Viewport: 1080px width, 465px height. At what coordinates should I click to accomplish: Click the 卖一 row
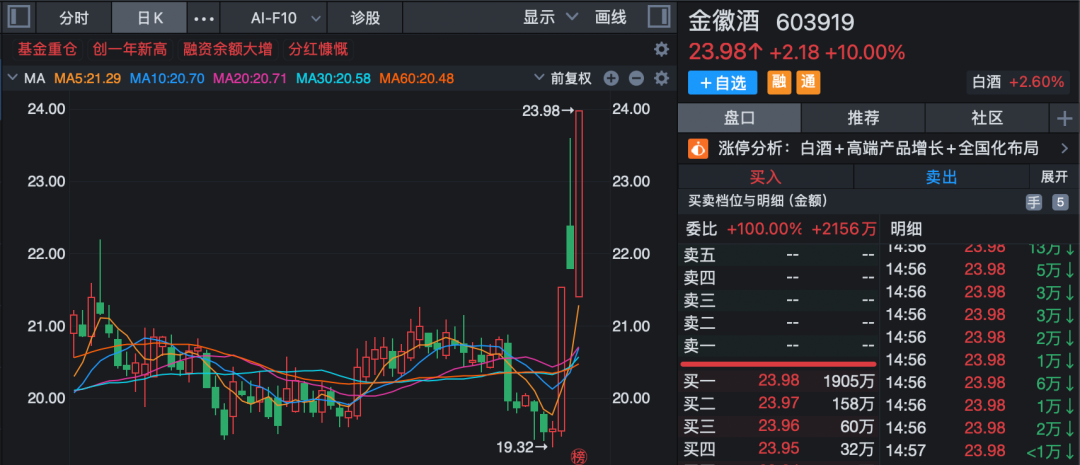coord(779,345)
